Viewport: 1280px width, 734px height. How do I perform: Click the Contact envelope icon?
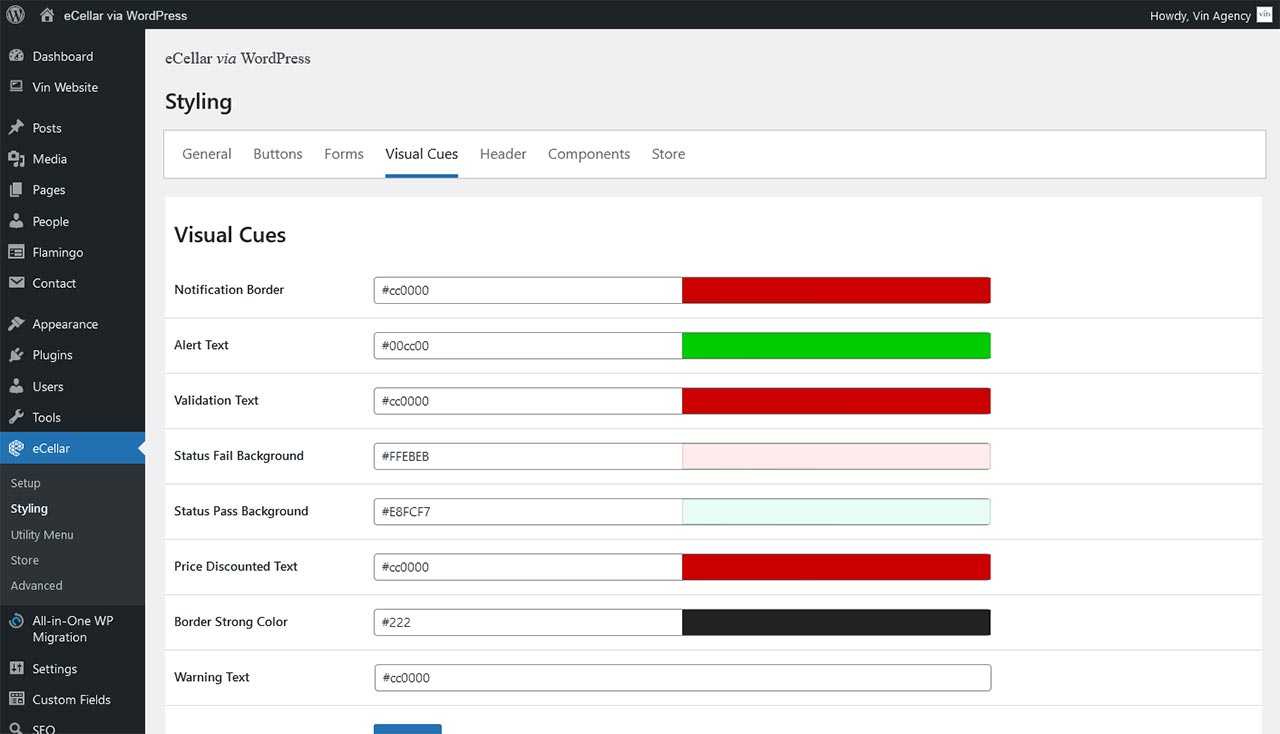coord(16,283)
